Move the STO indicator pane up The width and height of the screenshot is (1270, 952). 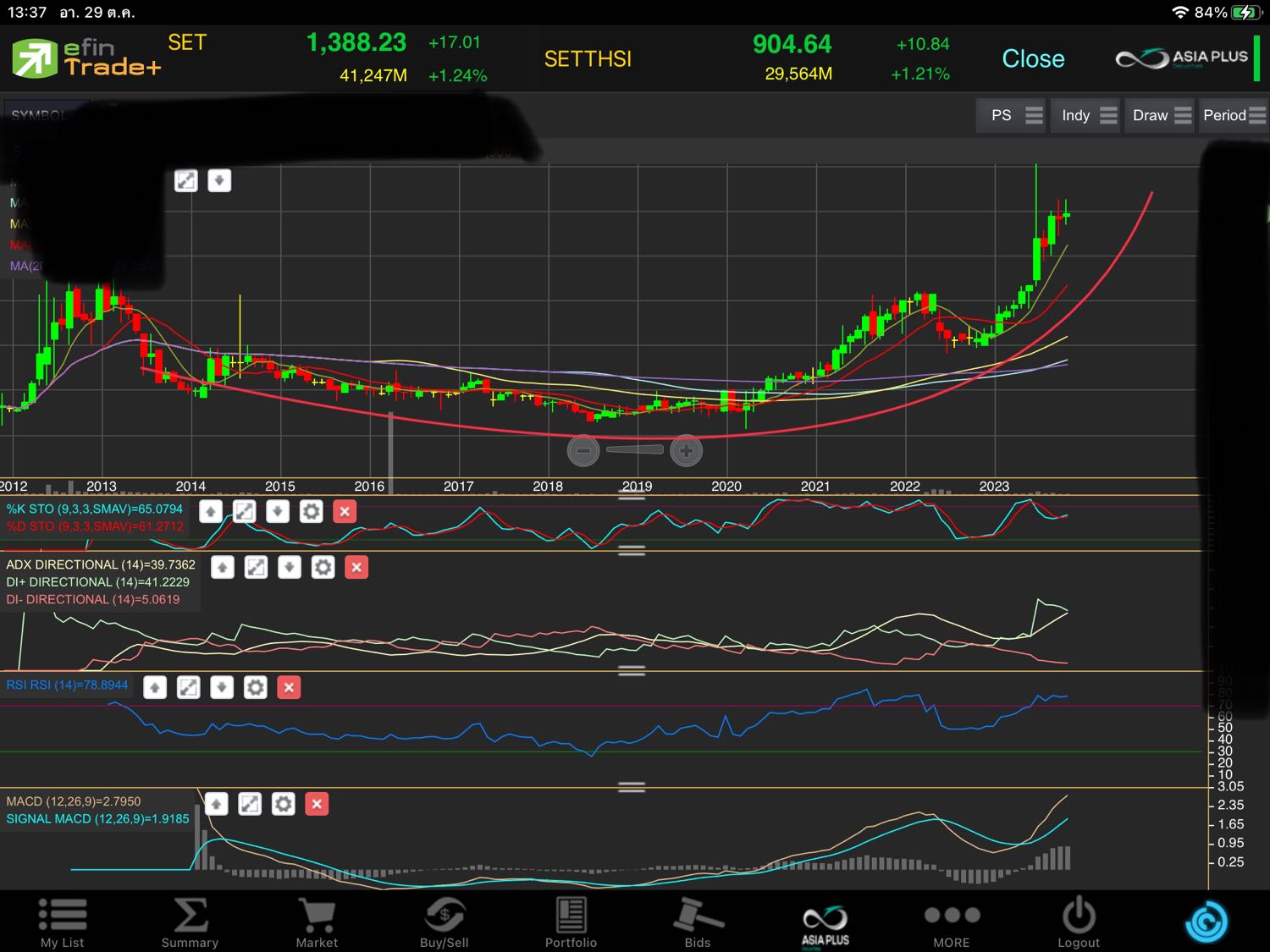pyautogui.click(x=211, y=511)
